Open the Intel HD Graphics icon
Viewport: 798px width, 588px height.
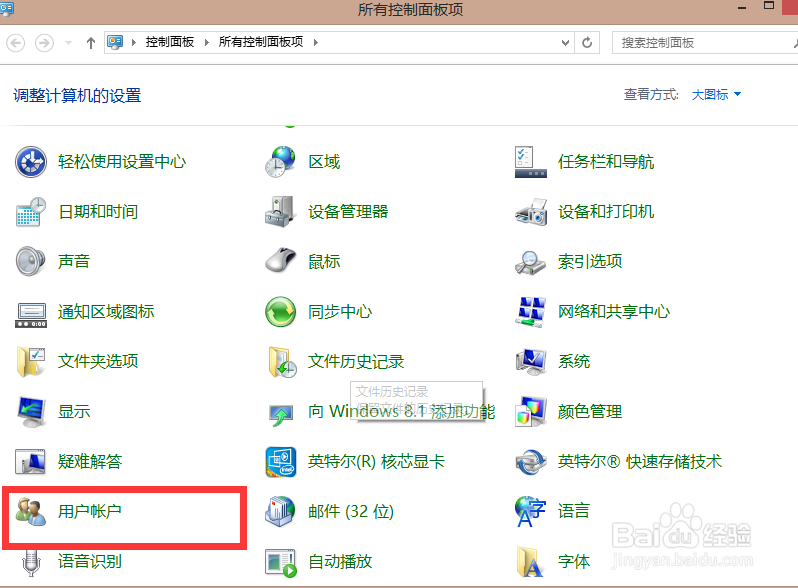coord(281,462)
